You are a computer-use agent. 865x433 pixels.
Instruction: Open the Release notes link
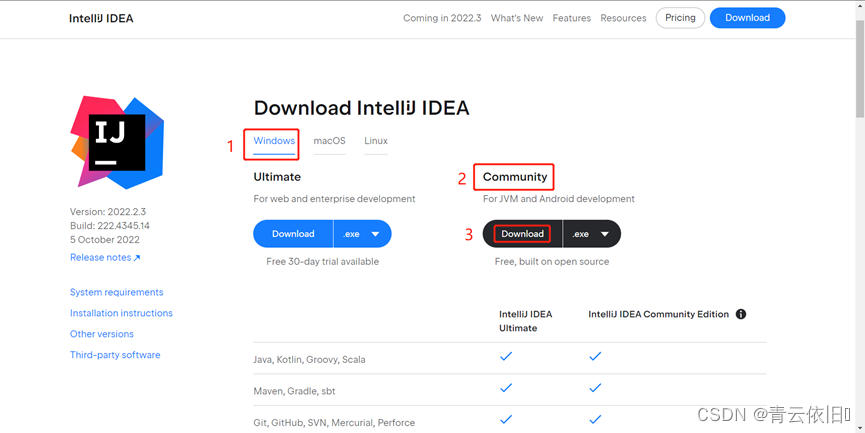105,258
